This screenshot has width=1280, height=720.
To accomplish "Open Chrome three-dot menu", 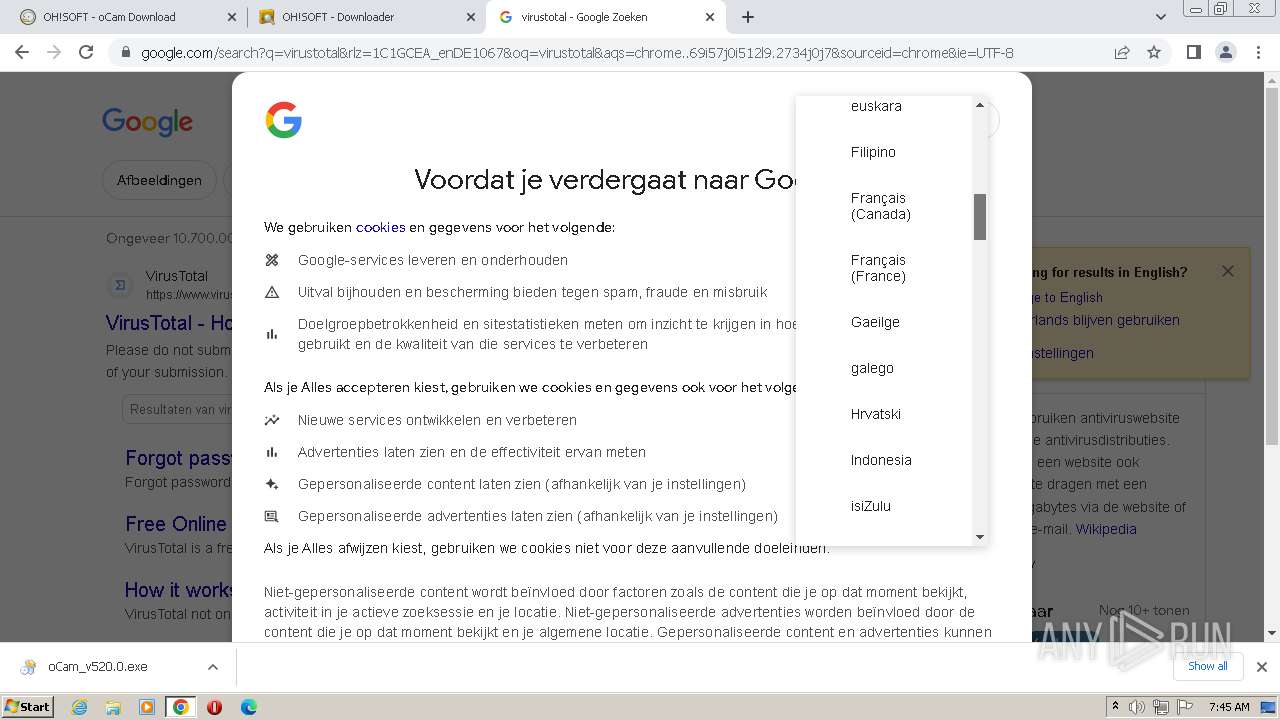I will click(x=1258, y=52).
